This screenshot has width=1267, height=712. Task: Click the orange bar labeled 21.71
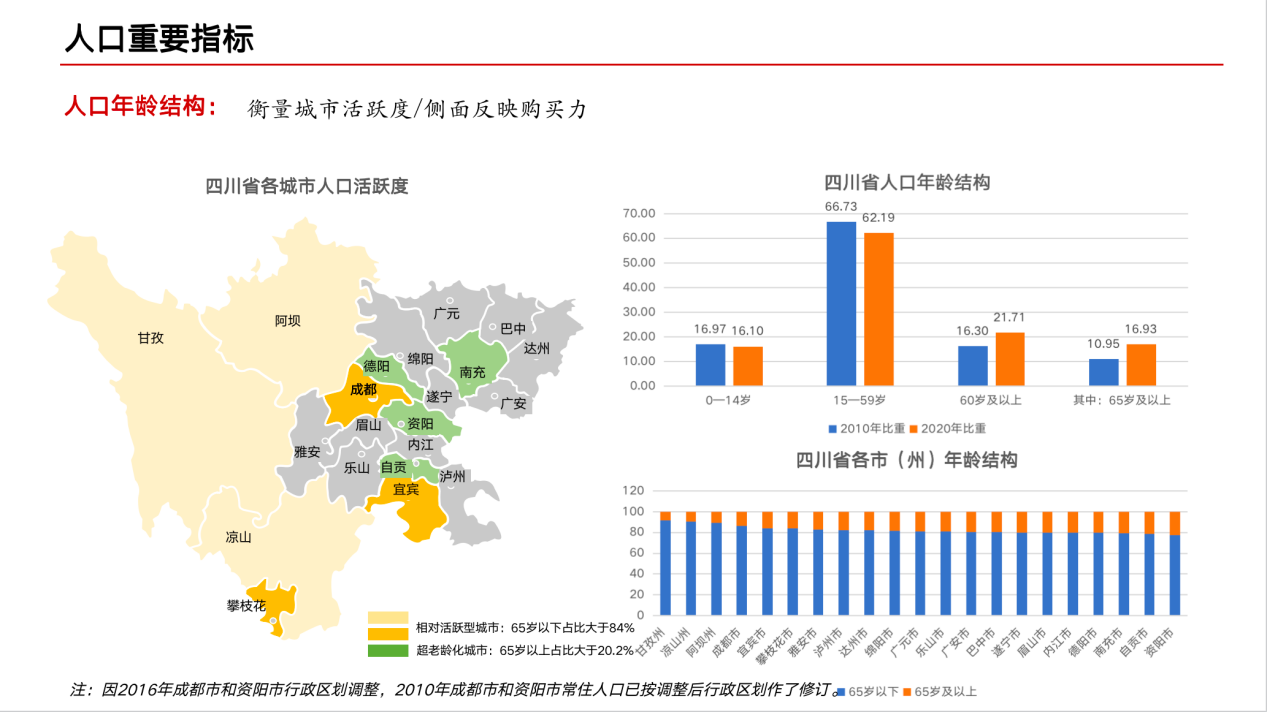tap(1010, 358)
